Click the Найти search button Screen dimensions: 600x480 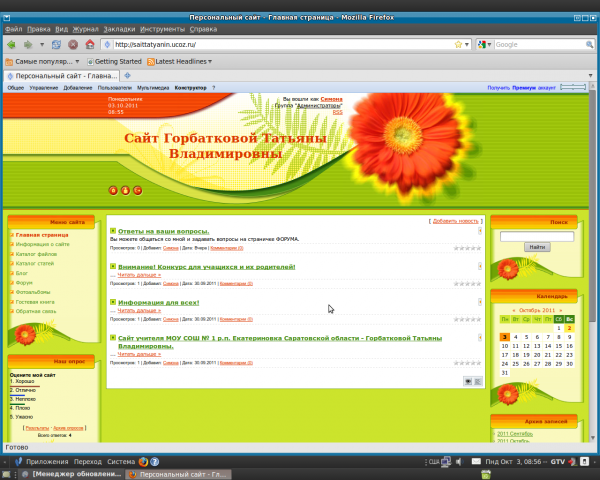[537, 247]
